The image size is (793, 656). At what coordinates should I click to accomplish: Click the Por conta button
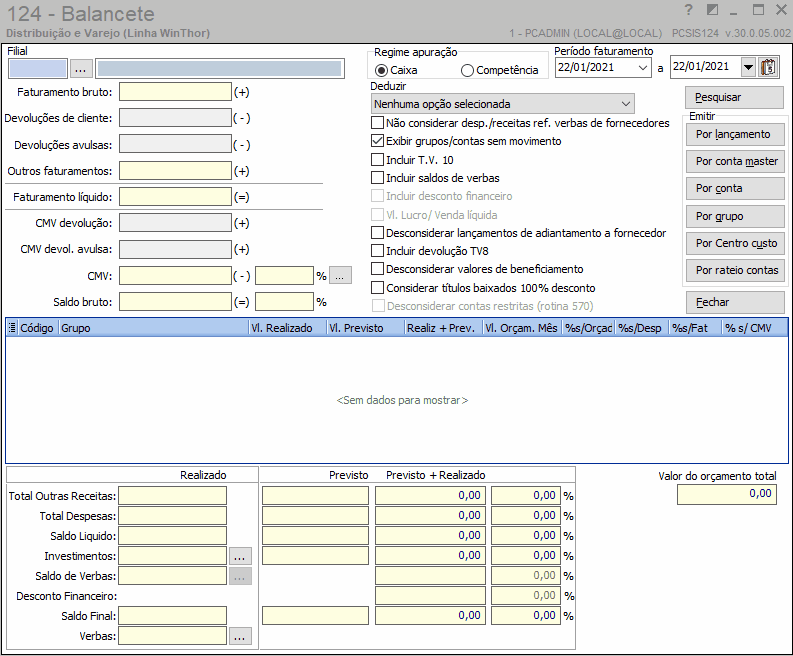click(x=735, y=188)
